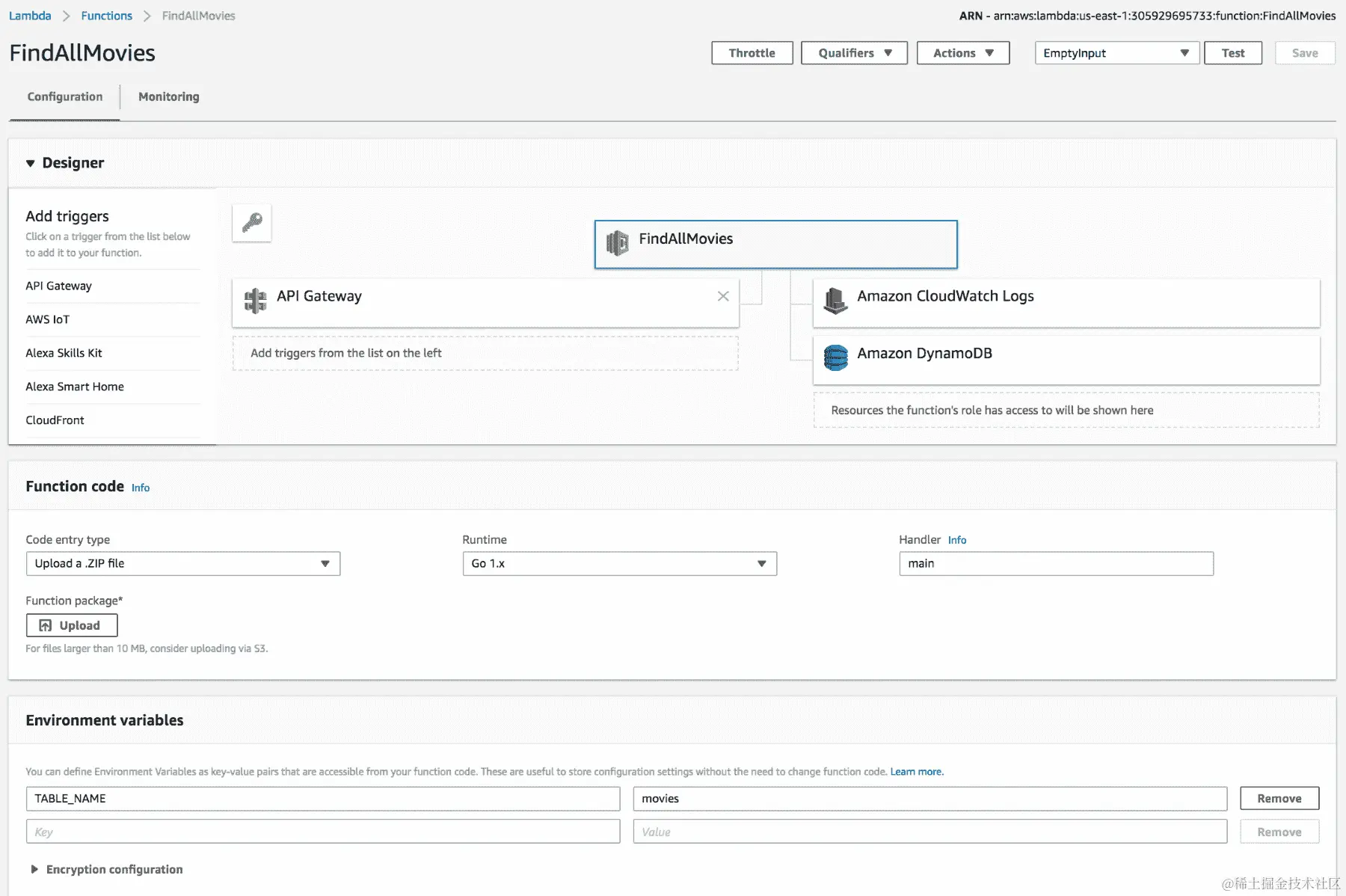The width and height of the screenshot is (1346, 896).
Task: Open the Code entry type dropdown
Action: [x=183, y=563]
